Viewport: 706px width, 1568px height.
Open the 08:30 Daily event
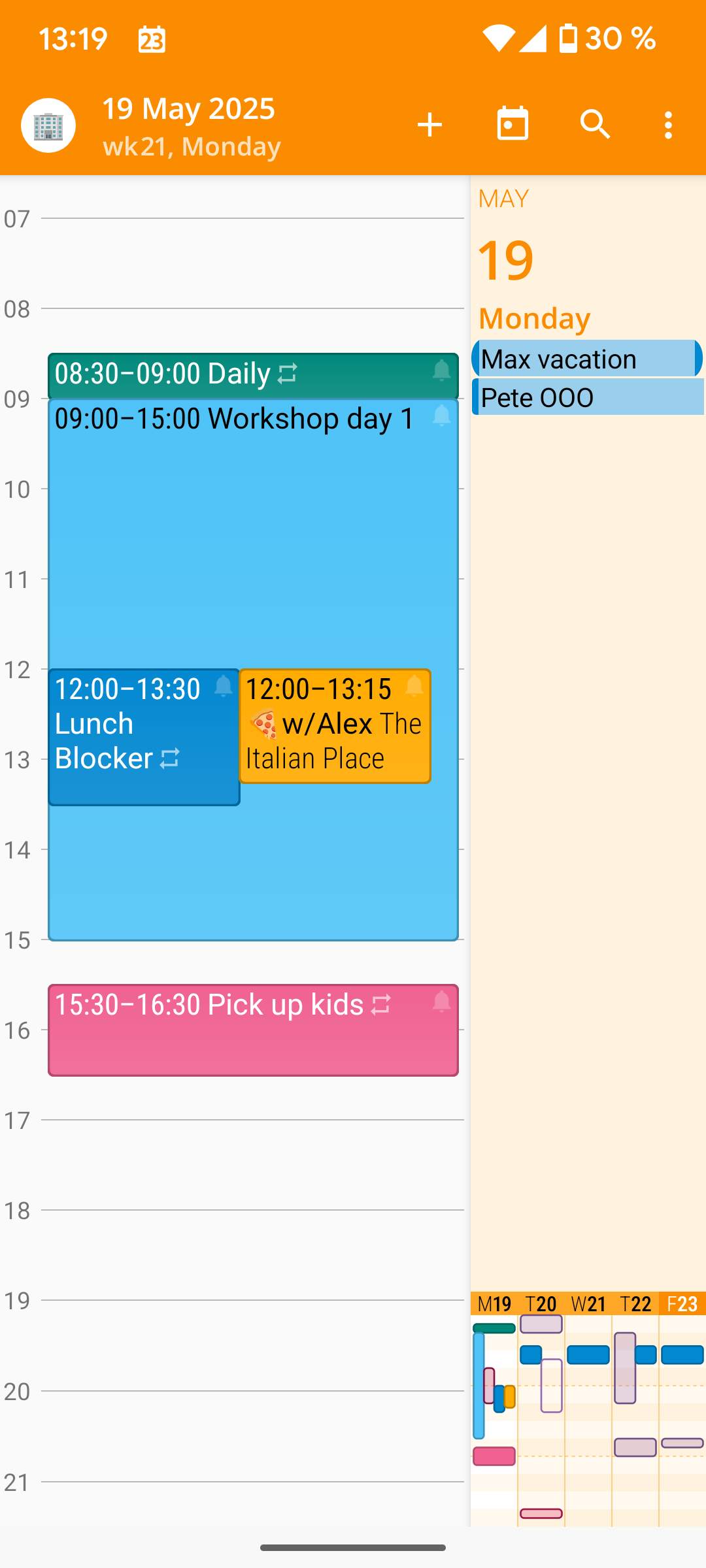253,376
